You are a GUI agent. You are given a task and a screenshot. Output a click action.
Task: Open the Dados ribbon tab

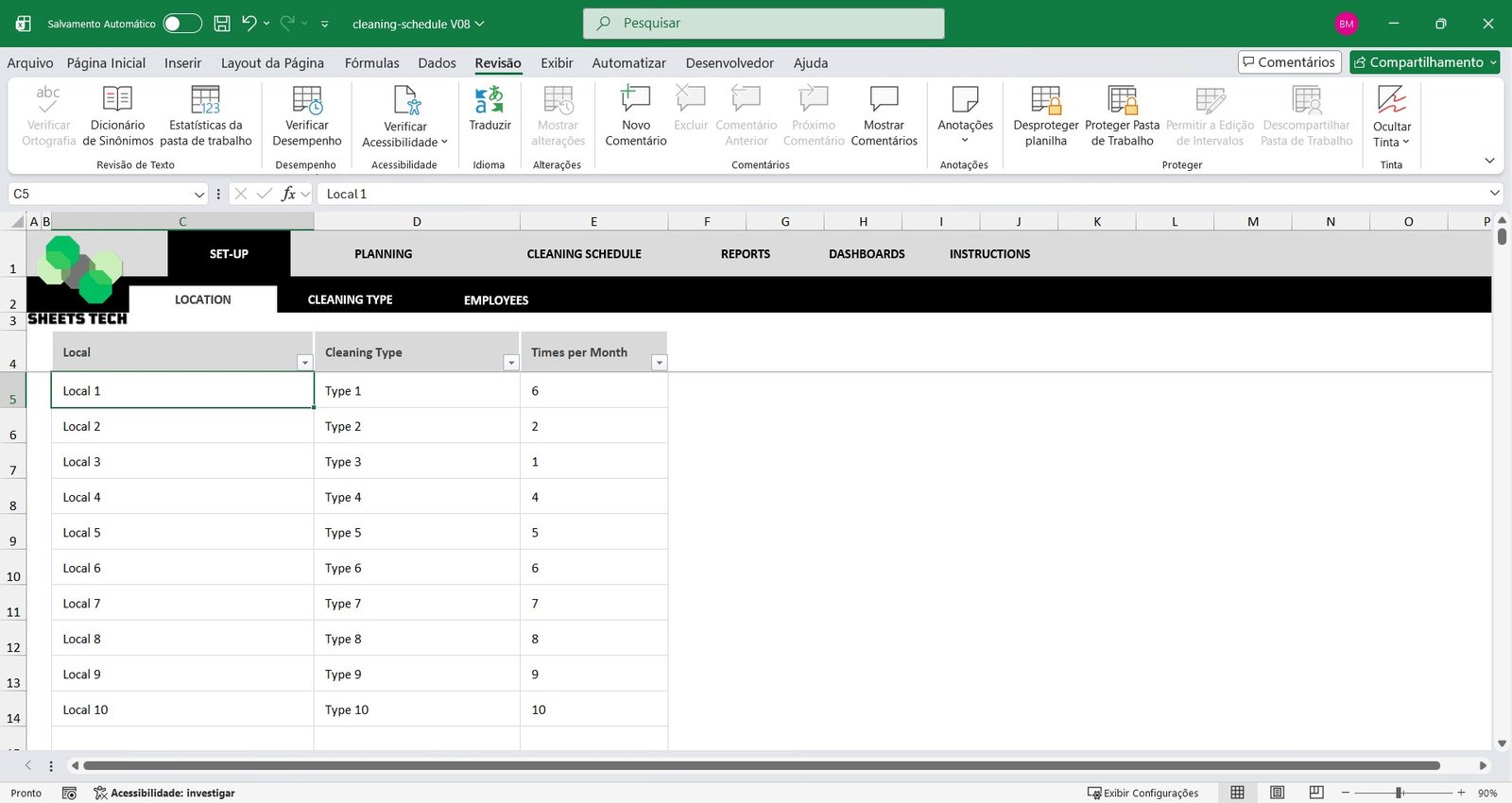click(x=437, y=63)
